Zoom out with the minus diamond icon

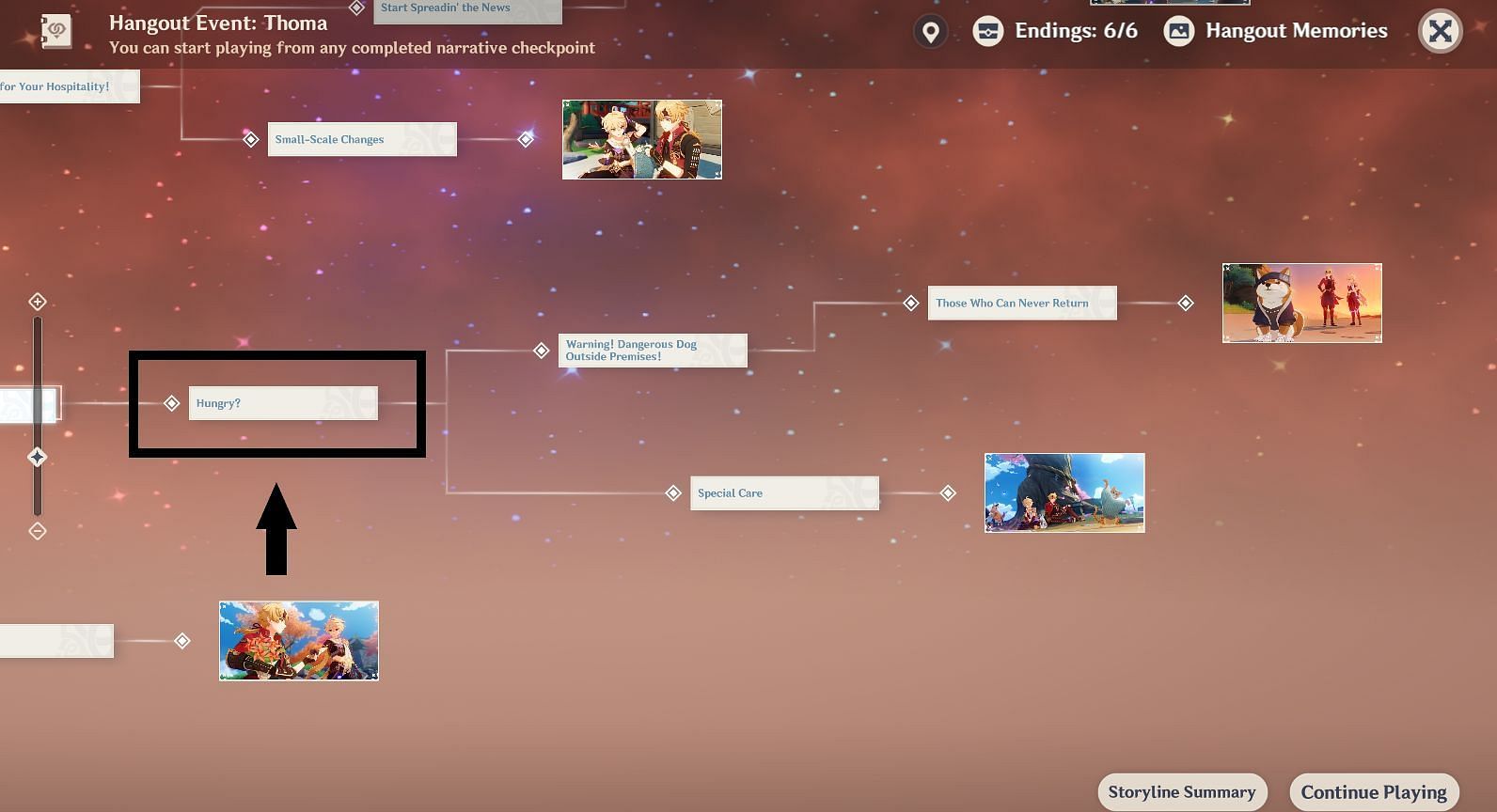38,531
